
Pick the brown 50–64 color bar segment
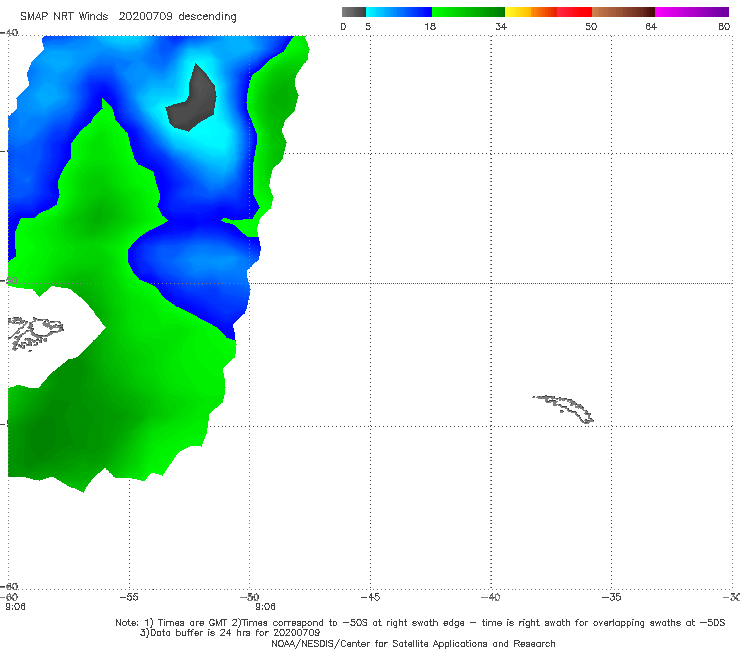tap(623, 12)
